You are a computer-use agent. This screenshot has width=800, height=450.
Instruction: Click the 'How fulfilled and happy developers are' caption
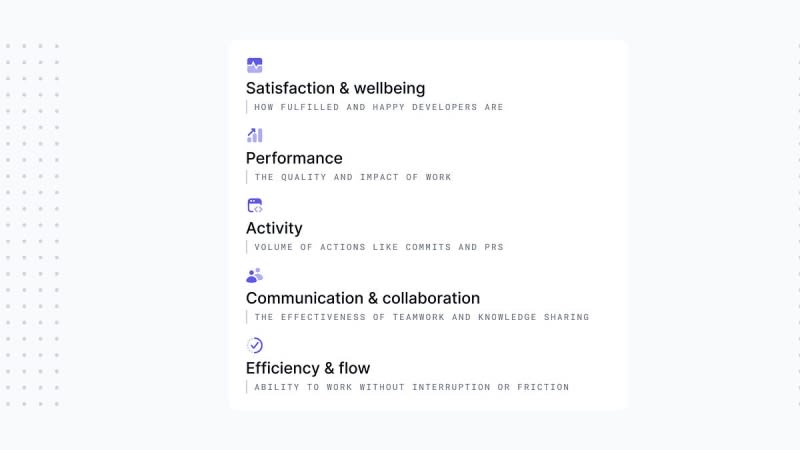379,107
